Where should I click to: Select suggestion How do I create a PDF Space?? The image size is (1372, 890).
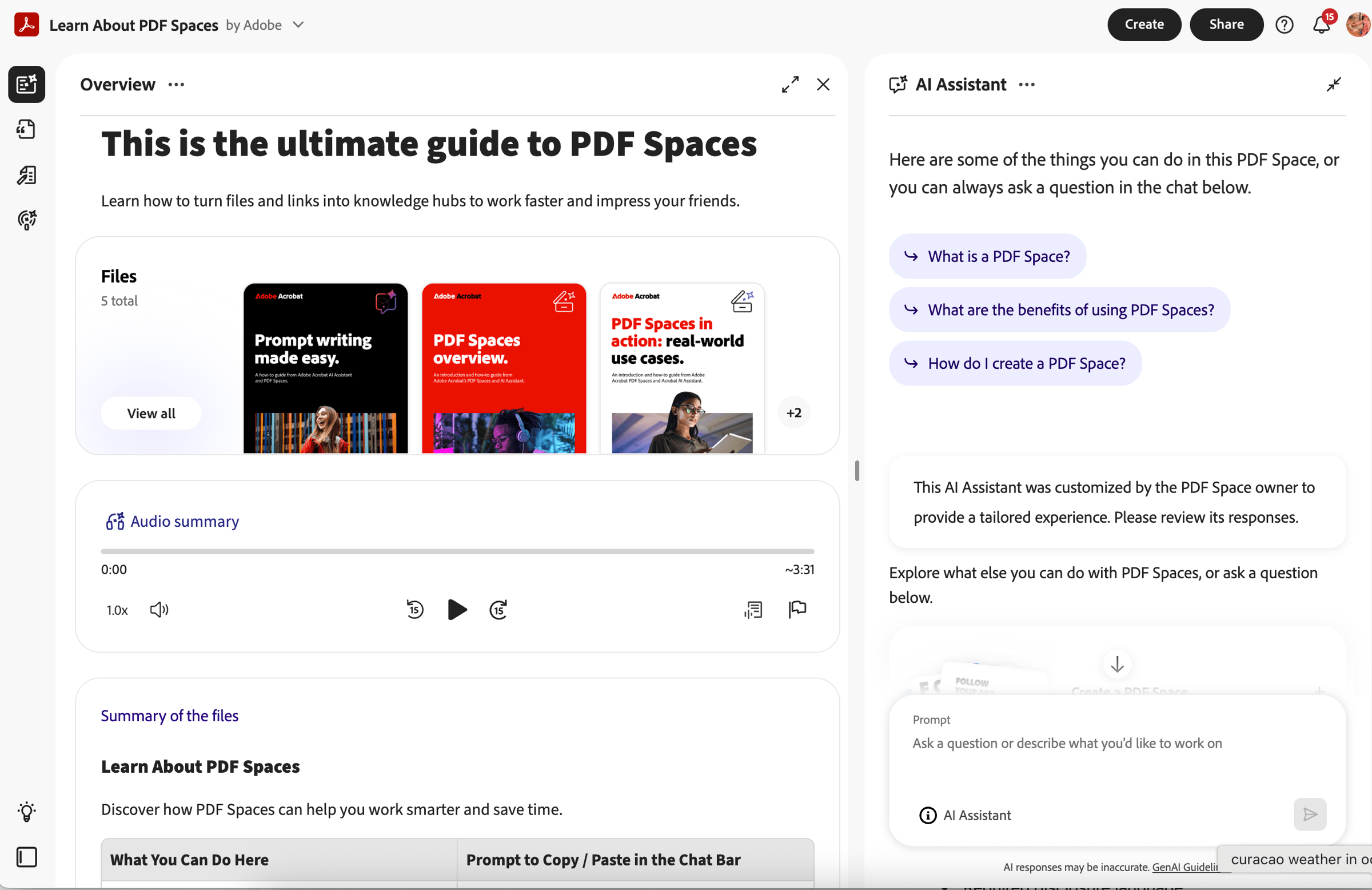[x=1015, y=363]
